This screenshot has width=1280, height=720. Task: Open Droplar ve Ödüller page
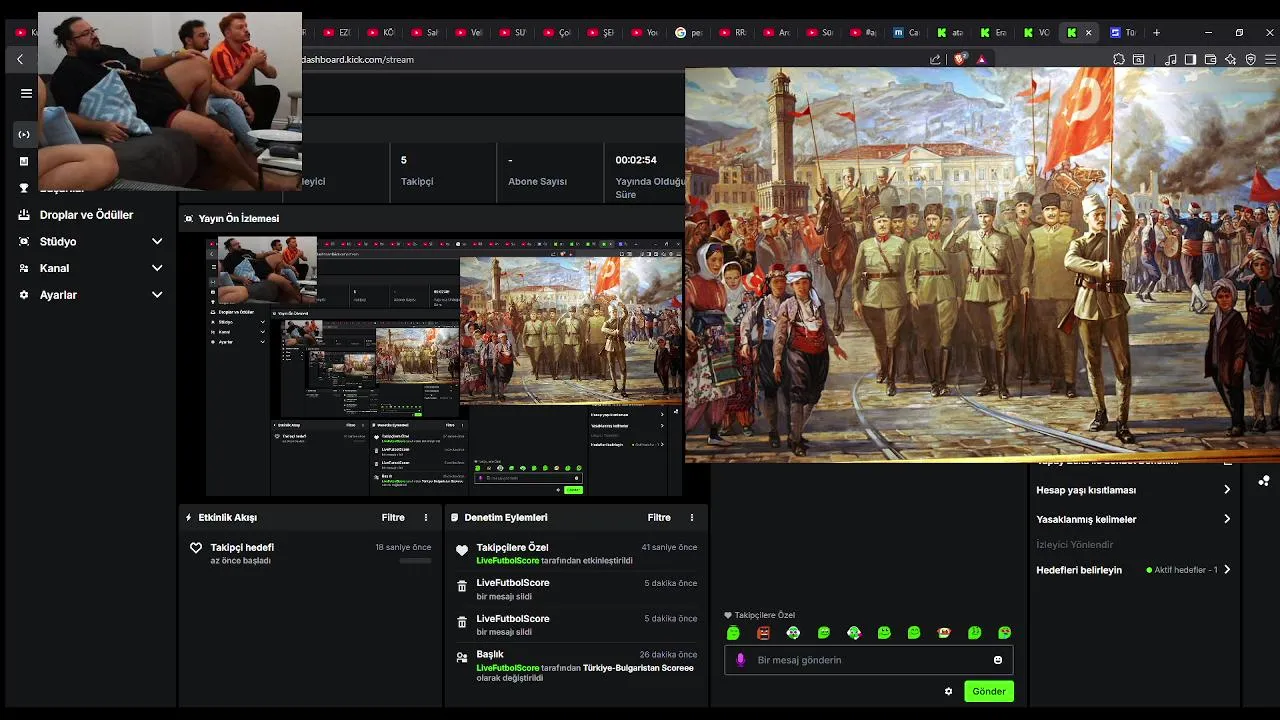(x=86, y=215)
